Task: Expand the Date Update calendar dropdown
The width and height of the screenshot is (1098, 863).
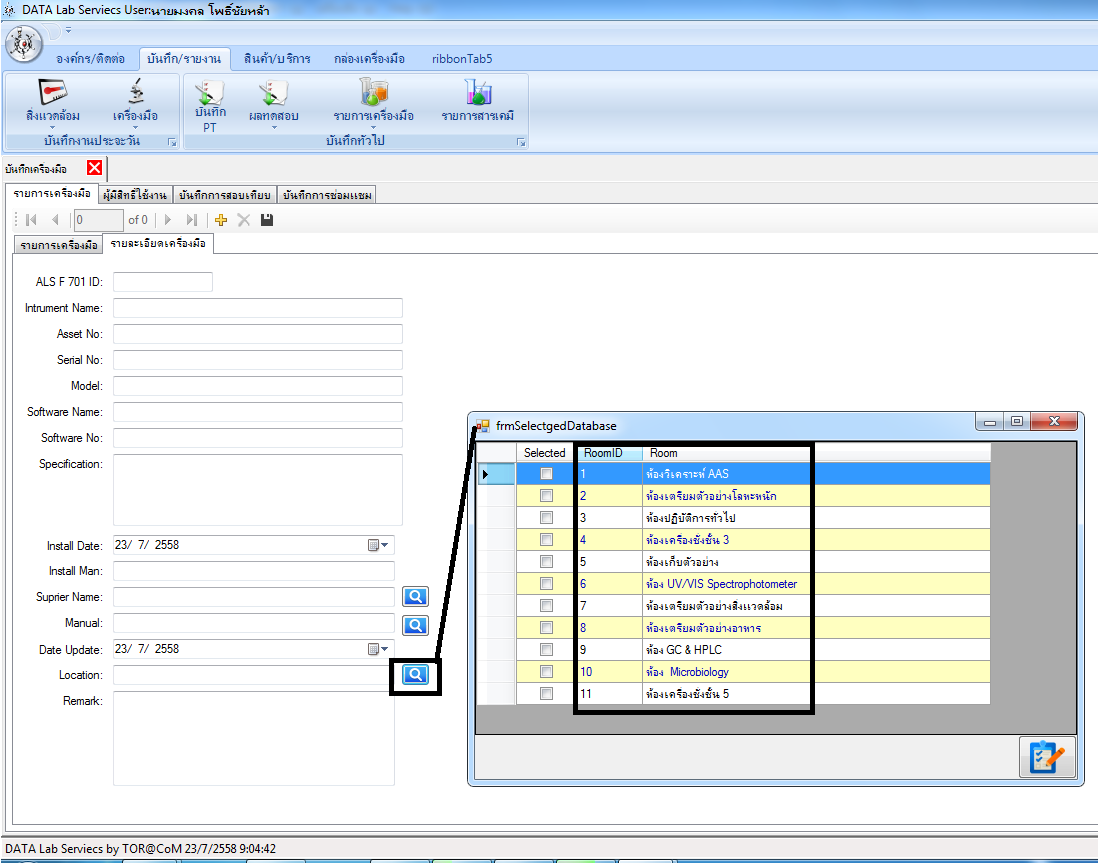Action: (x=379, y=649)
